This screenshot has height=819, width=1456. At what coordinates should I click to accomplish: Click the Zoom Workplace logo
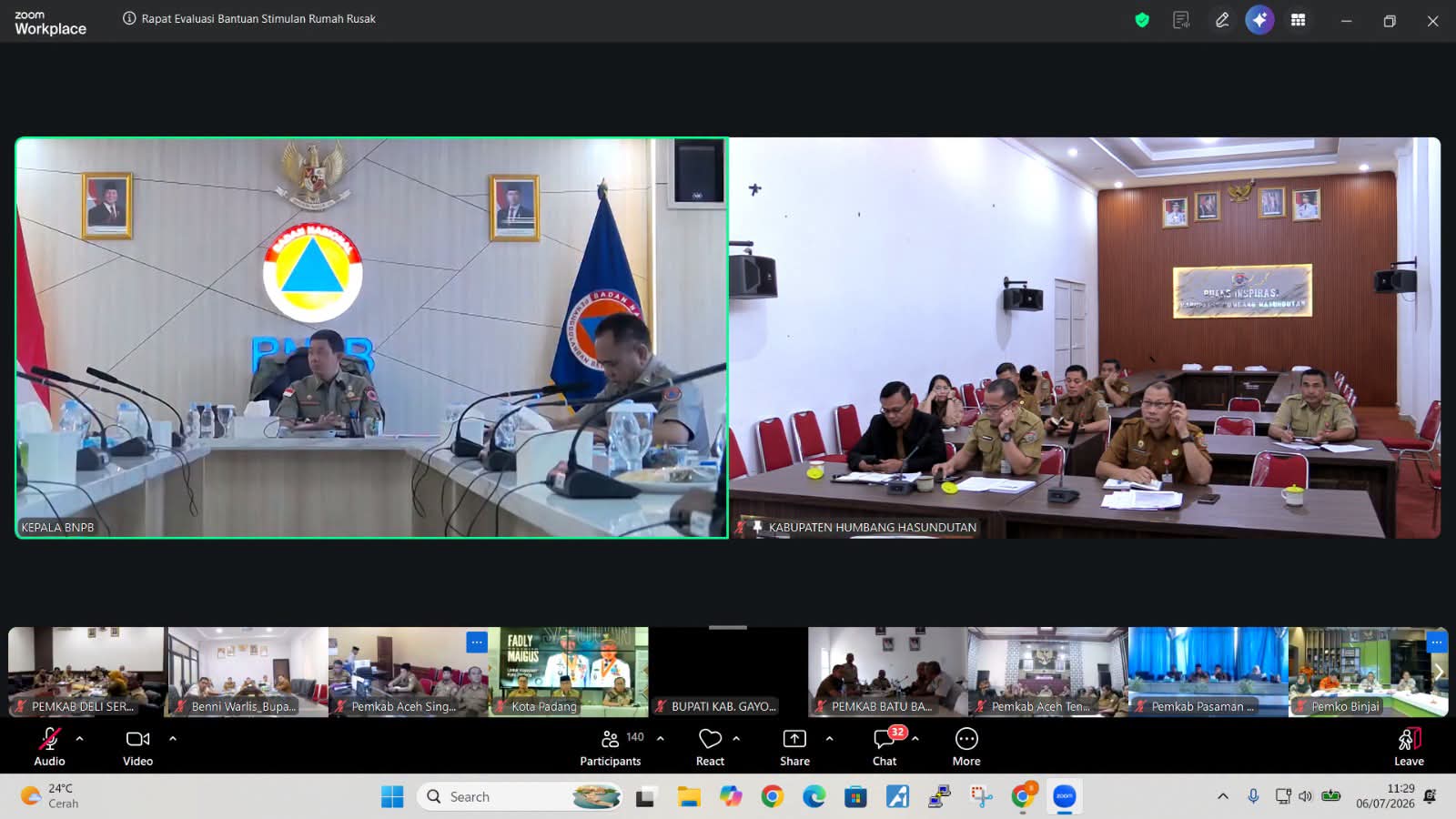[x=50, y=23]
